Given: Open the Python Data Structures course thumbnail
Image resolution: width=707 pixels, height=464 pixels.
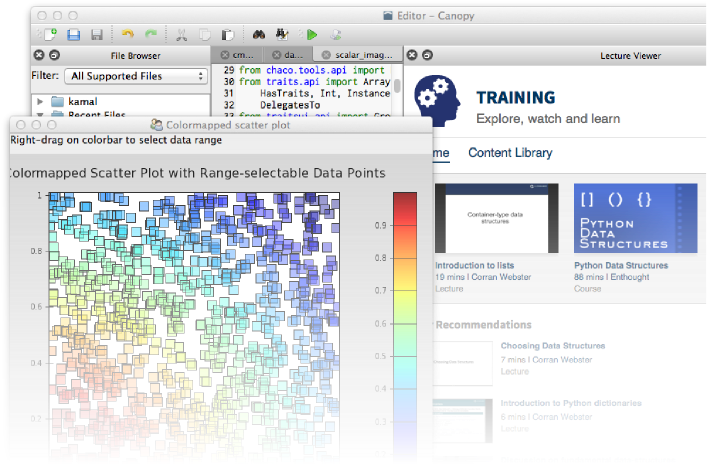Looking at the screenshot, I should click(635, 218).
